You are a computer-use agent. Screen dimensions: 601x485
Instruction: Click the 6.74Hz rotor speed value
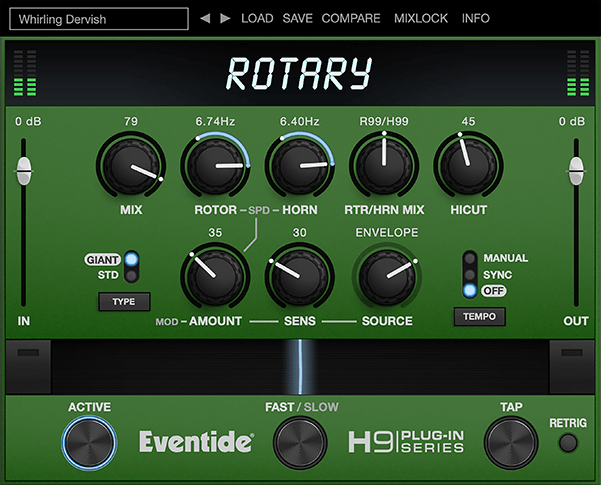(215, 122)
